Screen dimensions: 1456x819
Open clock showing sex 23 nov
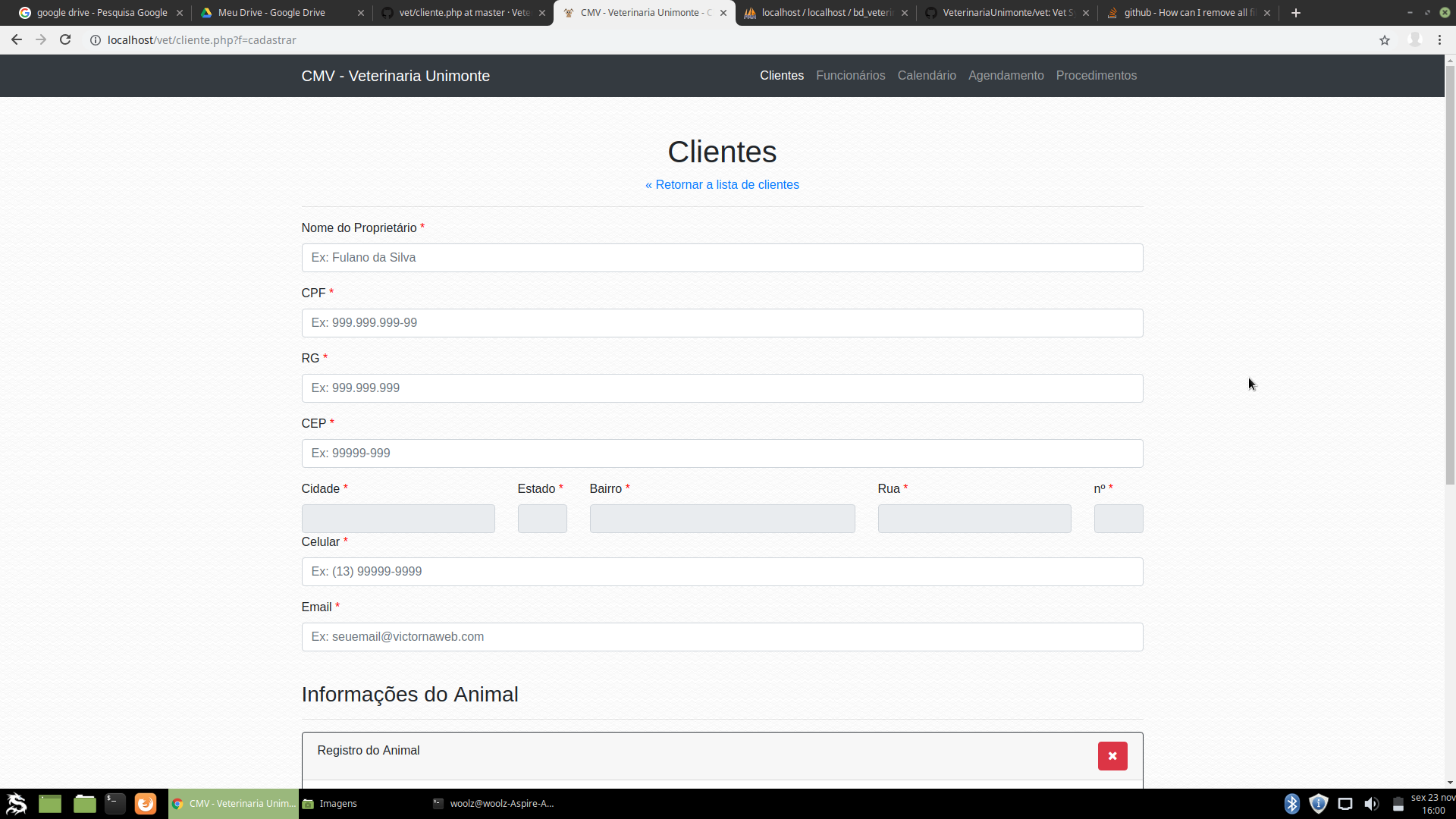pyautogui.click(x=1432, y=804)
